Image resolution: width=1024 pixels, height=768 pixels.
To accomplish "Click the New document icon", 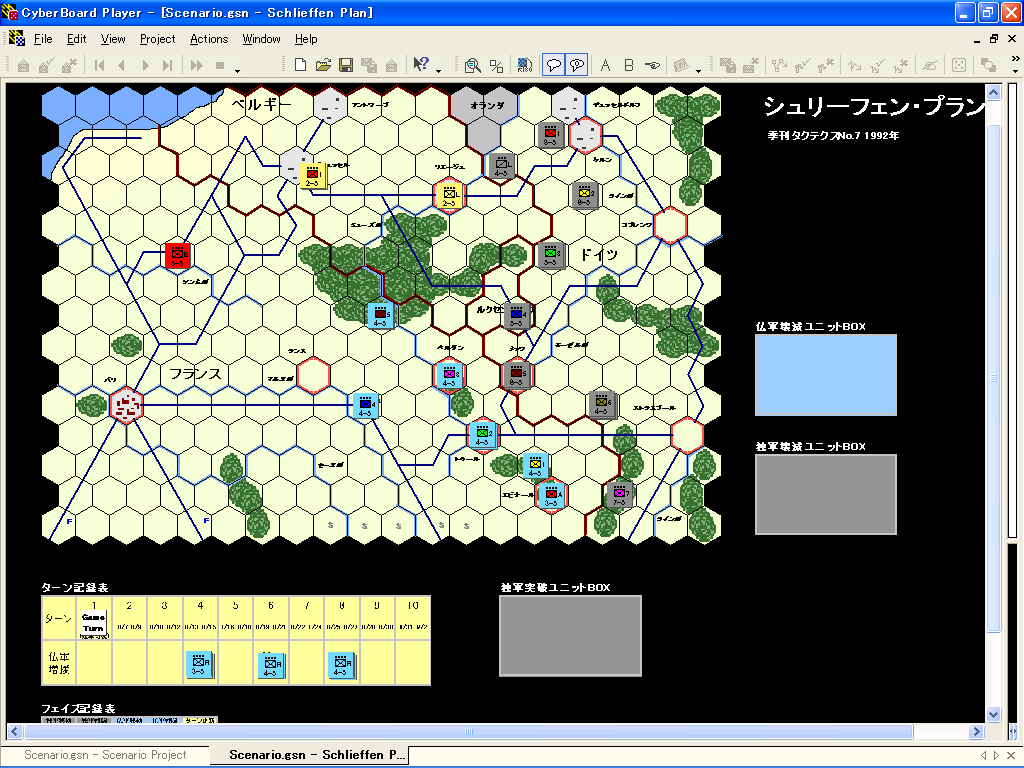I will [300, 65].
